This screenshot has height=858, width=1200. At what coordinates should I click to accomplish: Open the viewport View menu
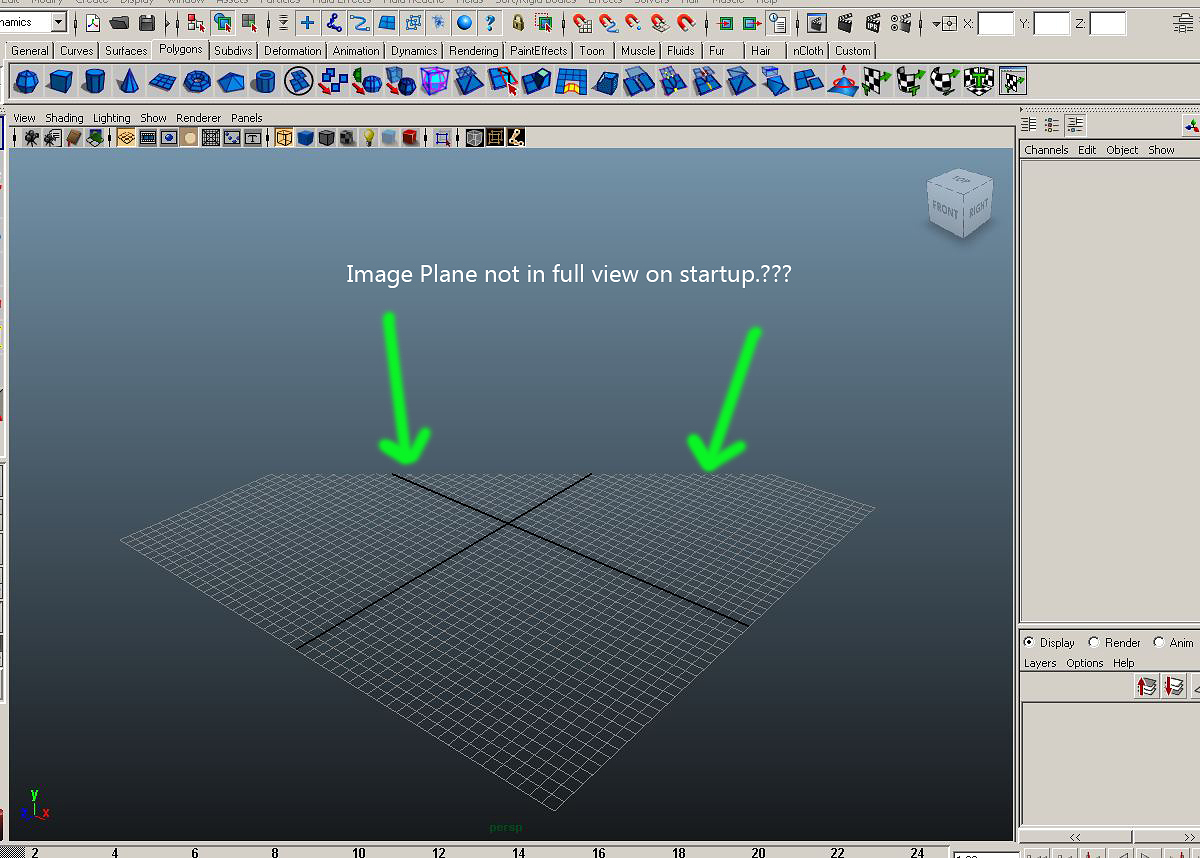[x=24, y=118]
